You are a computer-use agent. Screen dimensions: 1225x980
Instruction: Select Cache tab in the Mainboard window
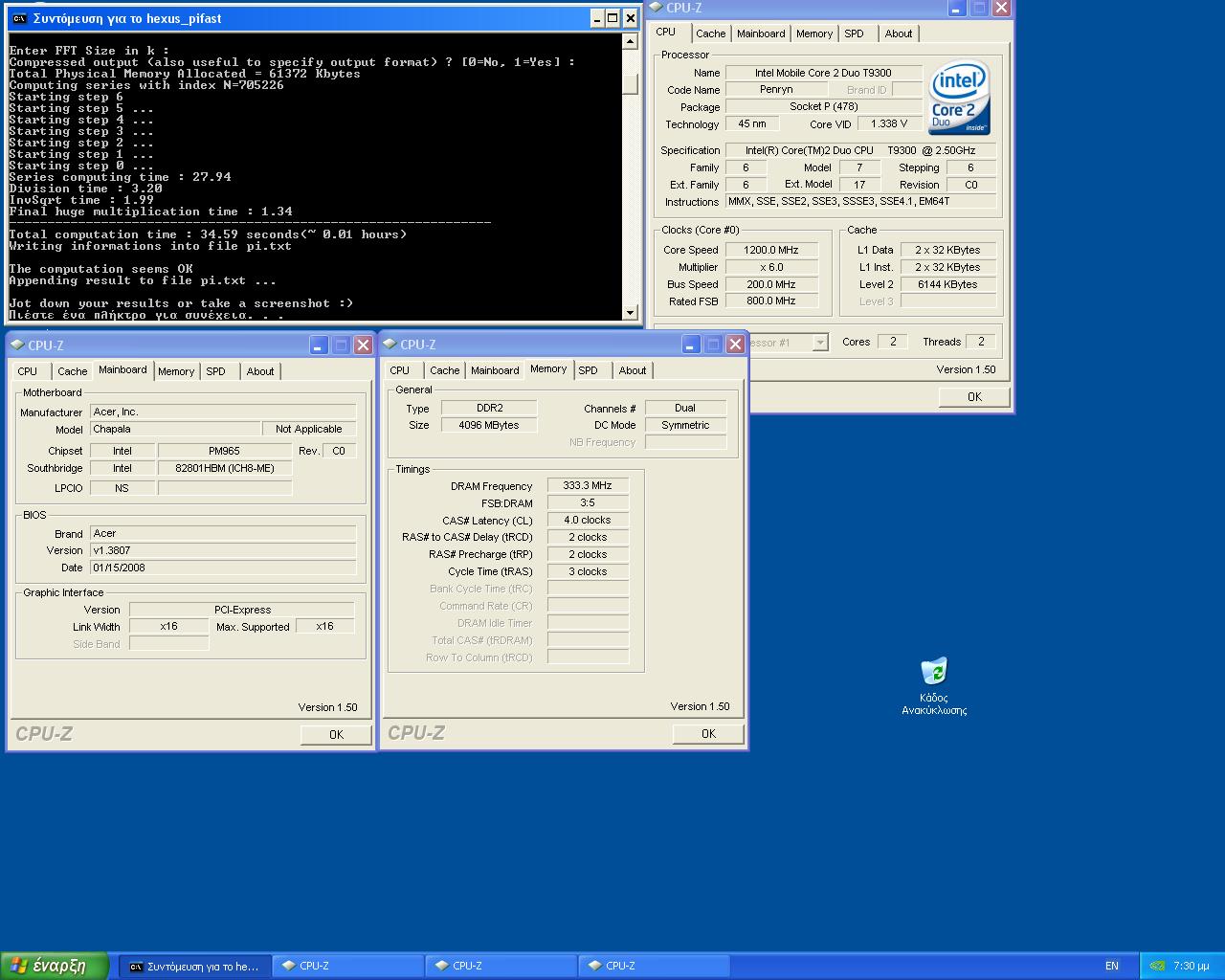click(x=72, y=371)
